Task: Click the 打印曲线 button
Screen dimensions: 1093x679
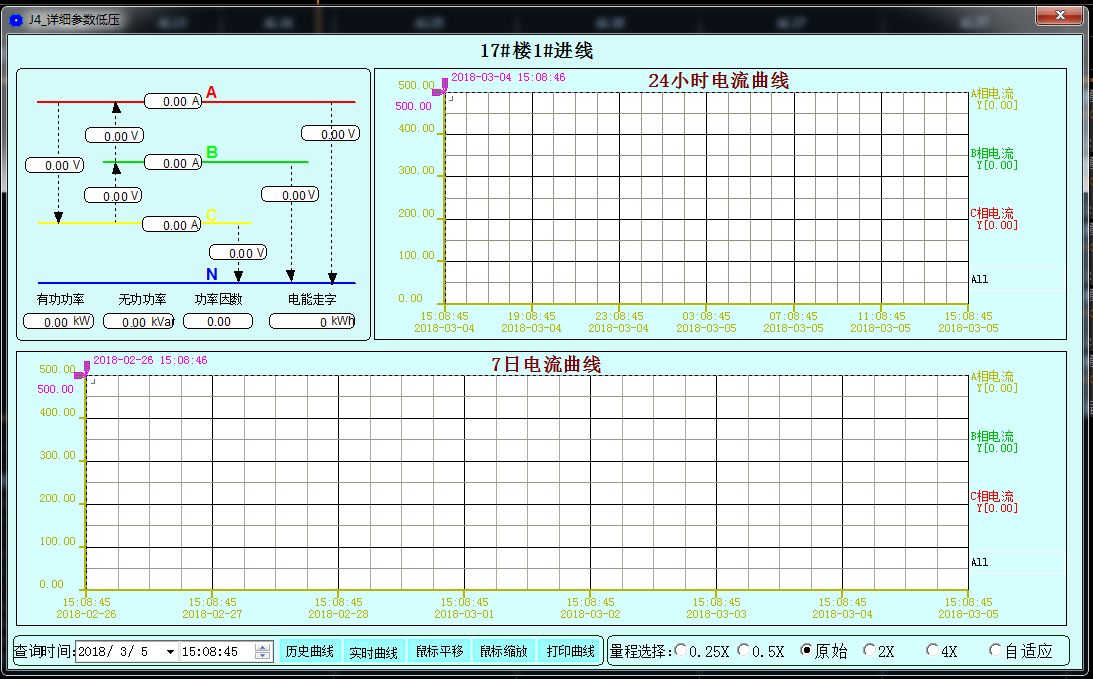Action: 570,651
